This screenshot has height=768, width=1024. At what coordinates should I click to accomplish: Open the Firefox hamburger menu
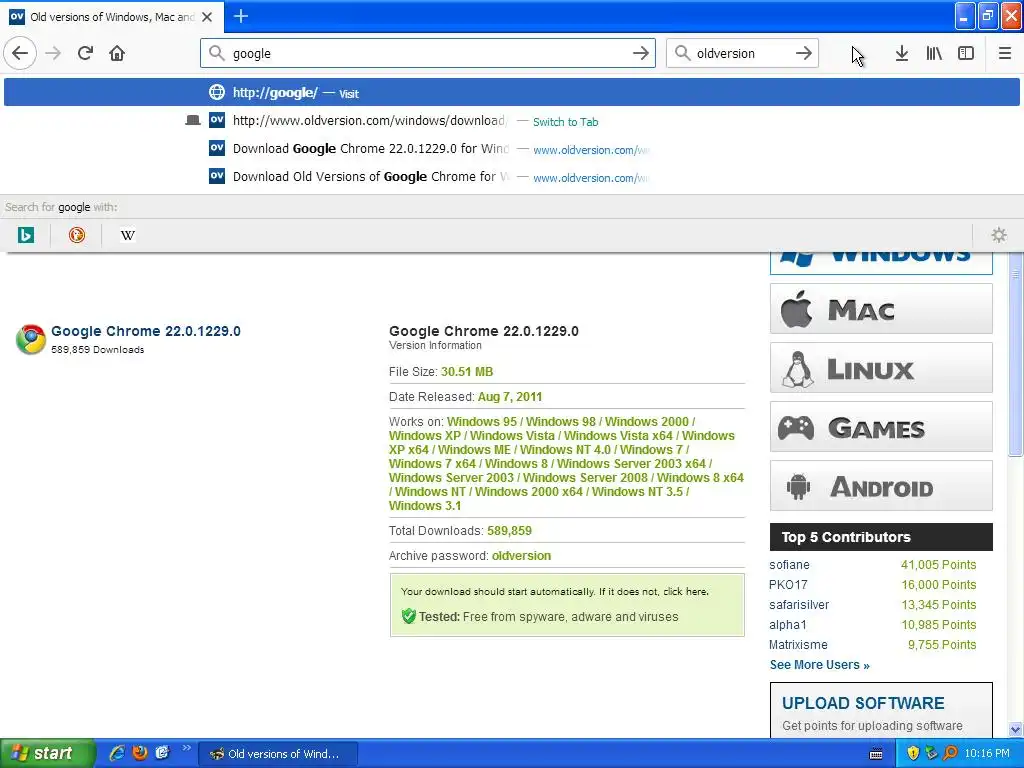[x=1005, y=53]
